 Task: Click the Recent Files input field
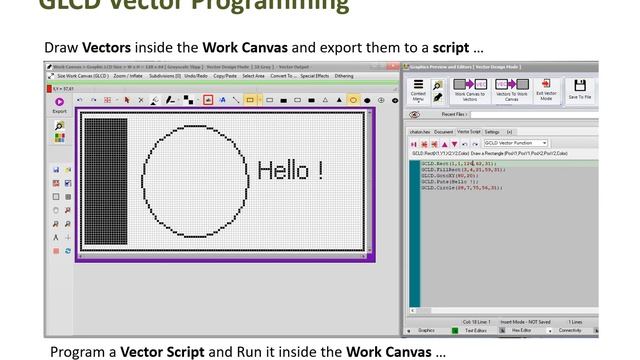[x=534, y=115]
